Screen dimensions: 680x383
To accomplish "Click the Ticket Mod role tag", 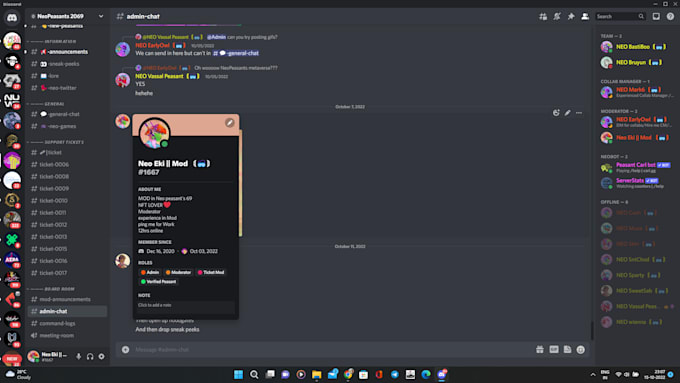I will [x=211, y=272].
